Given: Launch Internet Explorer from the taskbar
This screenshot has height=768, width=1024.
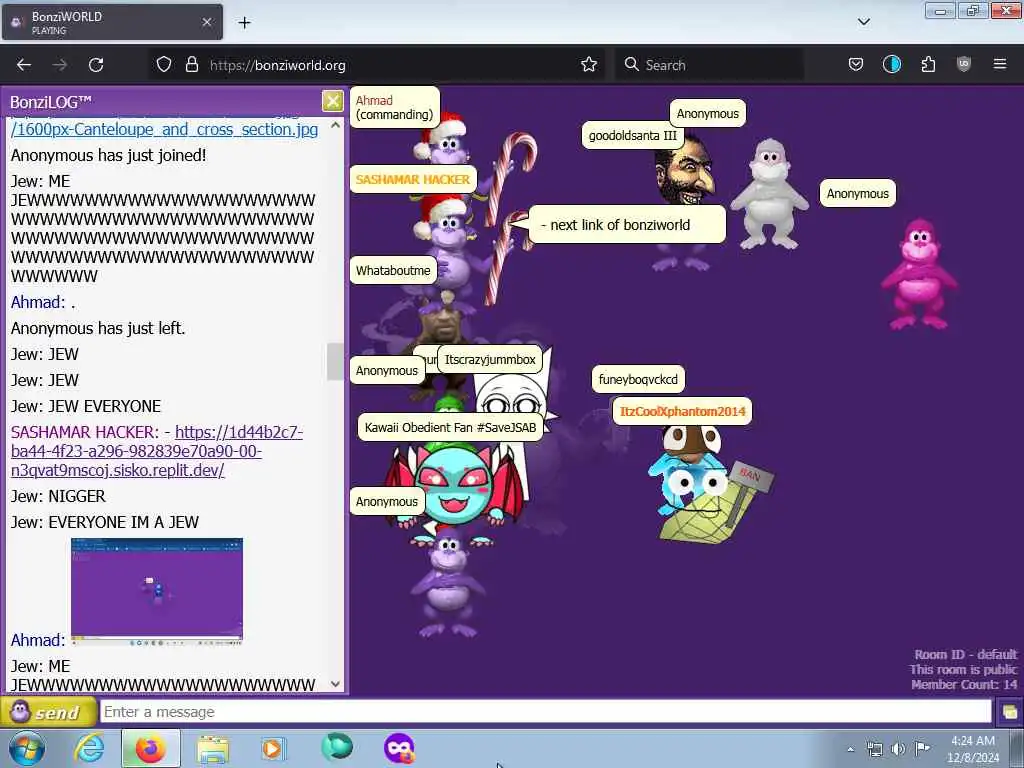Looking at the screenshot, I should [89, 748].
